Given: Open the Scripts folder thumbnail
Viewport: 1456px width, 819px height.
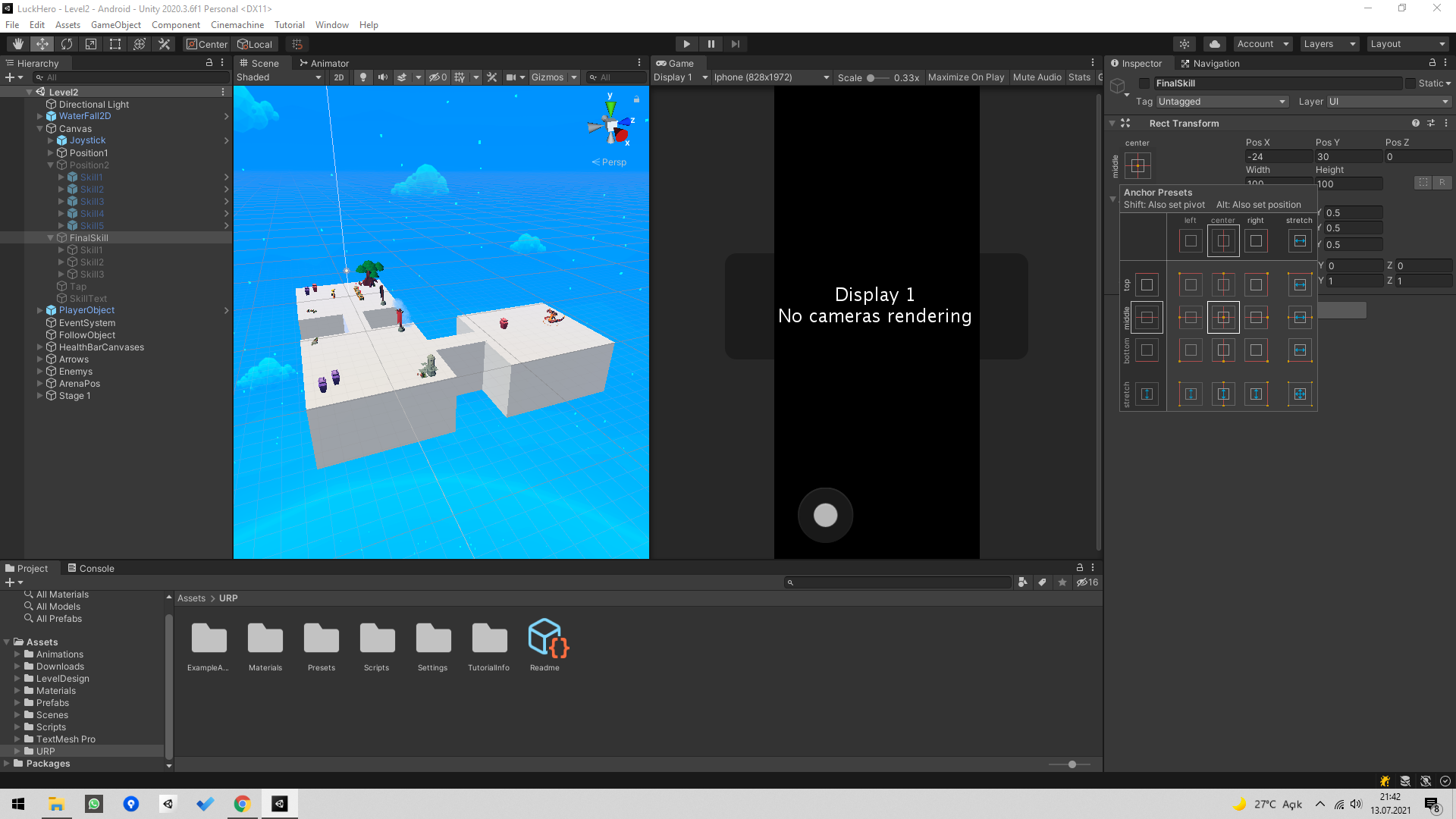Looking at the screenshot, I should (377, 639).
